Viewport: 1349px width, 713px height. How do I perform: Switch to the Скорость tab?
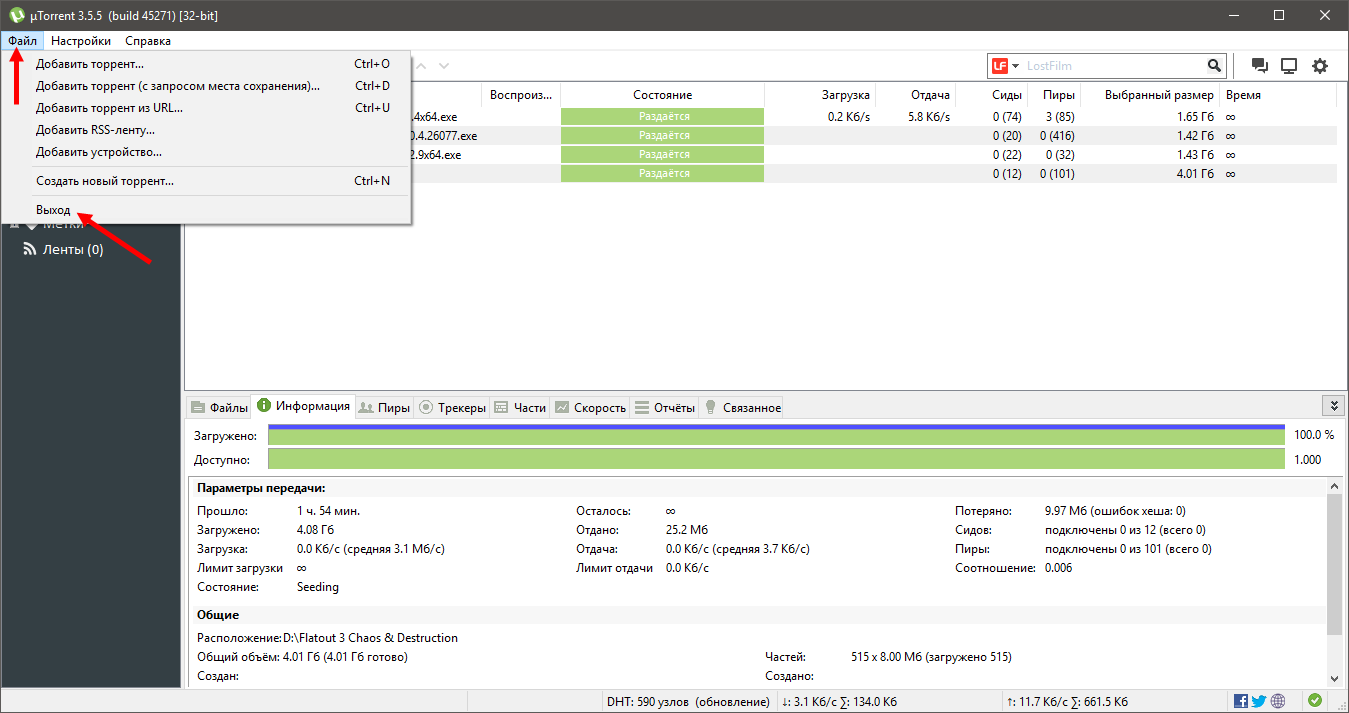pyautogui.click(x=590, y=407)
